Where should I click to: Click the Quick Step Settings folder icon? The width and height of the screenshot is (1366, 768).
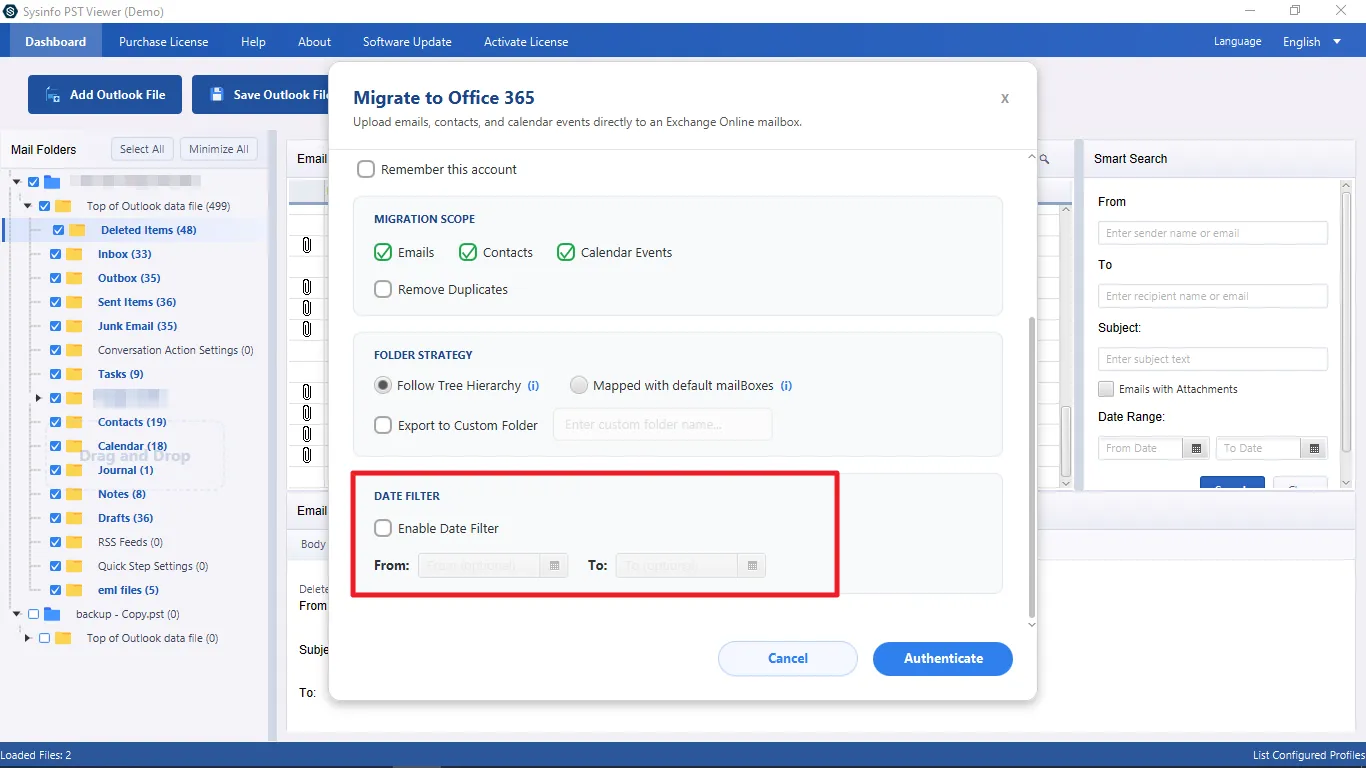click(74, 566)
